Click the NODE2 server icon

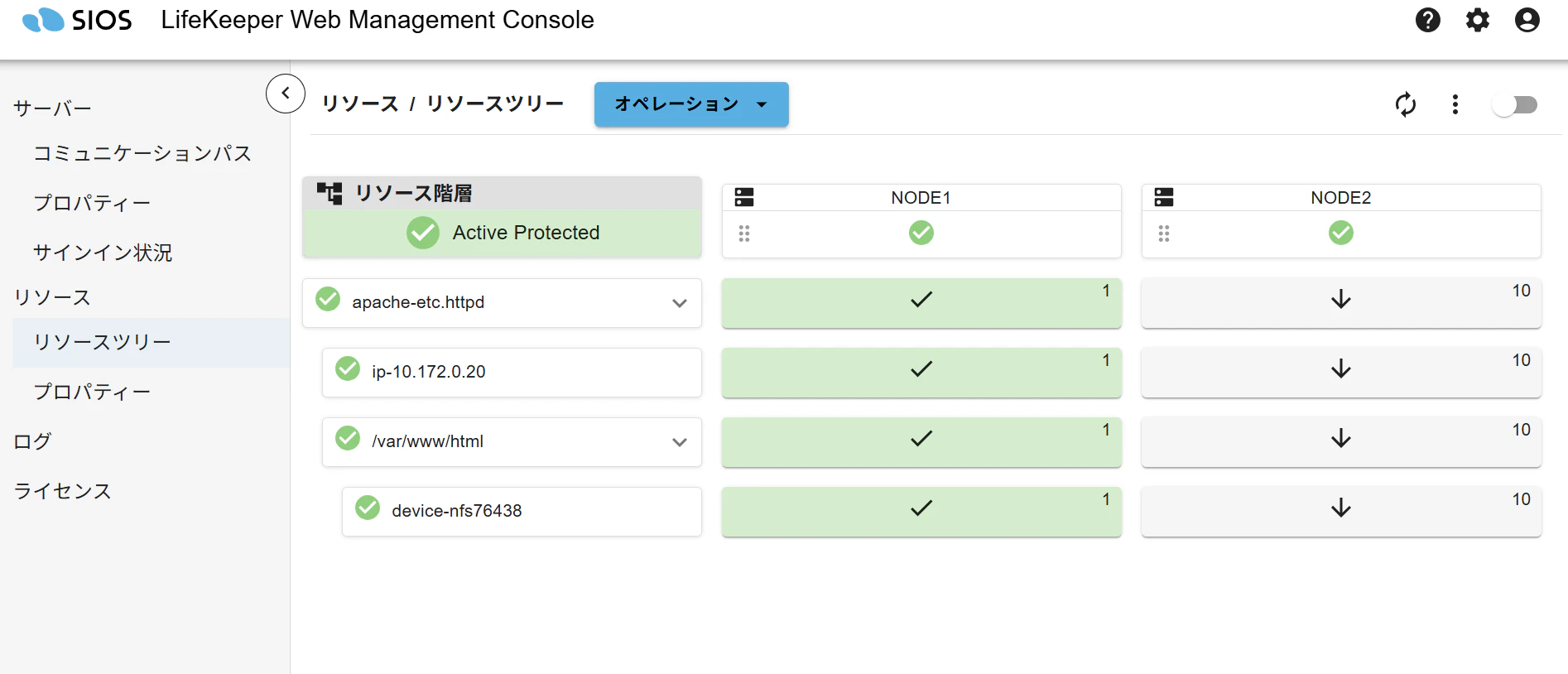pyautogui.click(x=1164, y=197)
